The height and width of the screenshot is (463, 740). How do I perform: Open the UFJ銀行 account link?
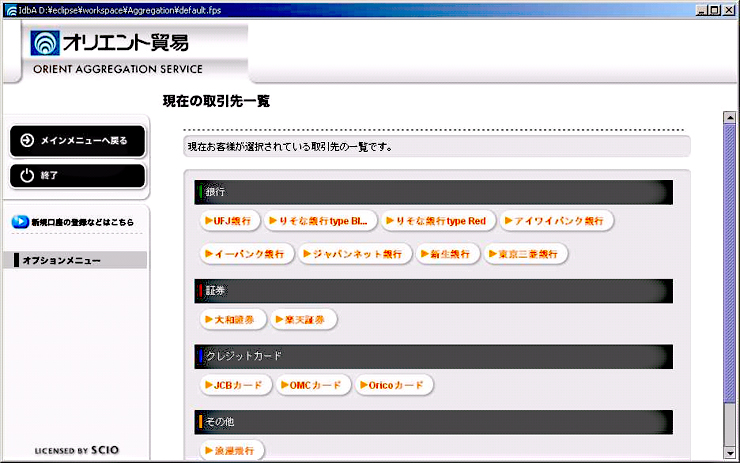(230, 221)
